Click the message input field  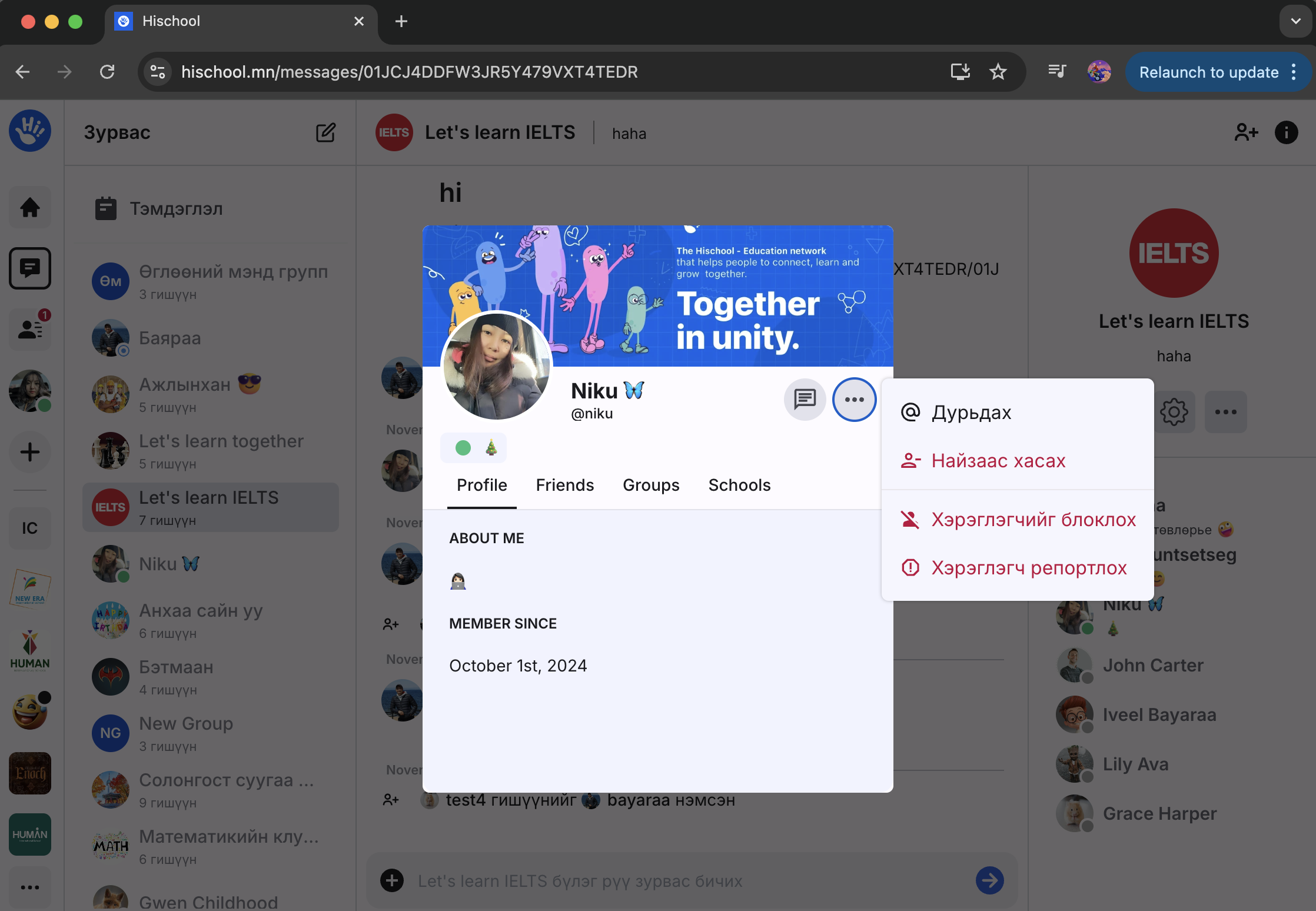pos(677,880)
